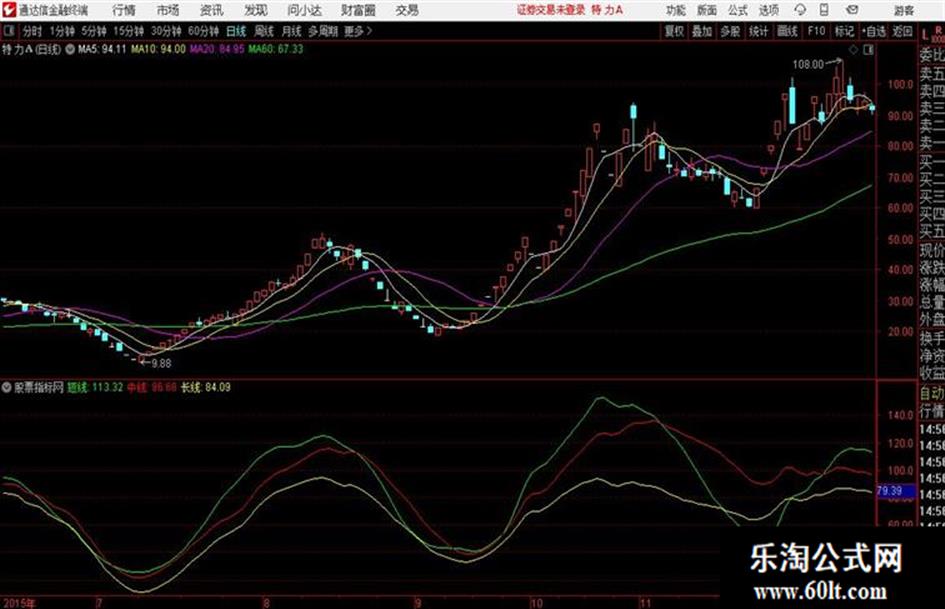Click the diamond icon in the chart's top-right corner
Image resolution: width=945 pixels, height=609 pixels.
[x=853, y=50]
